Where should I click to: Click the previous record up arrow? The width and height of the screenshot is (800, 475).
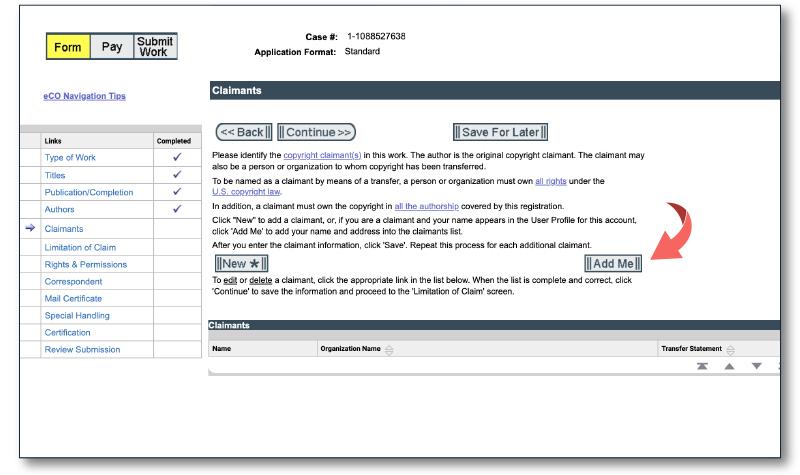coord(729,366)
